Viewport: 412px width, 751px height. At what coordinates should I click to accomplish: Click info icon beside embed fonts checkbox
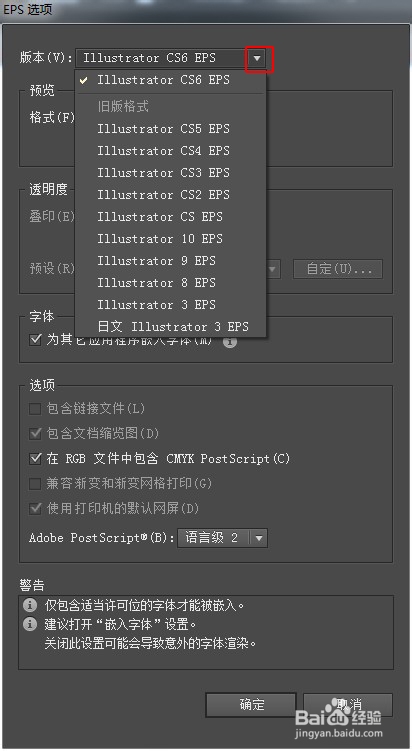pyautogui.click(x=230, y=341)
